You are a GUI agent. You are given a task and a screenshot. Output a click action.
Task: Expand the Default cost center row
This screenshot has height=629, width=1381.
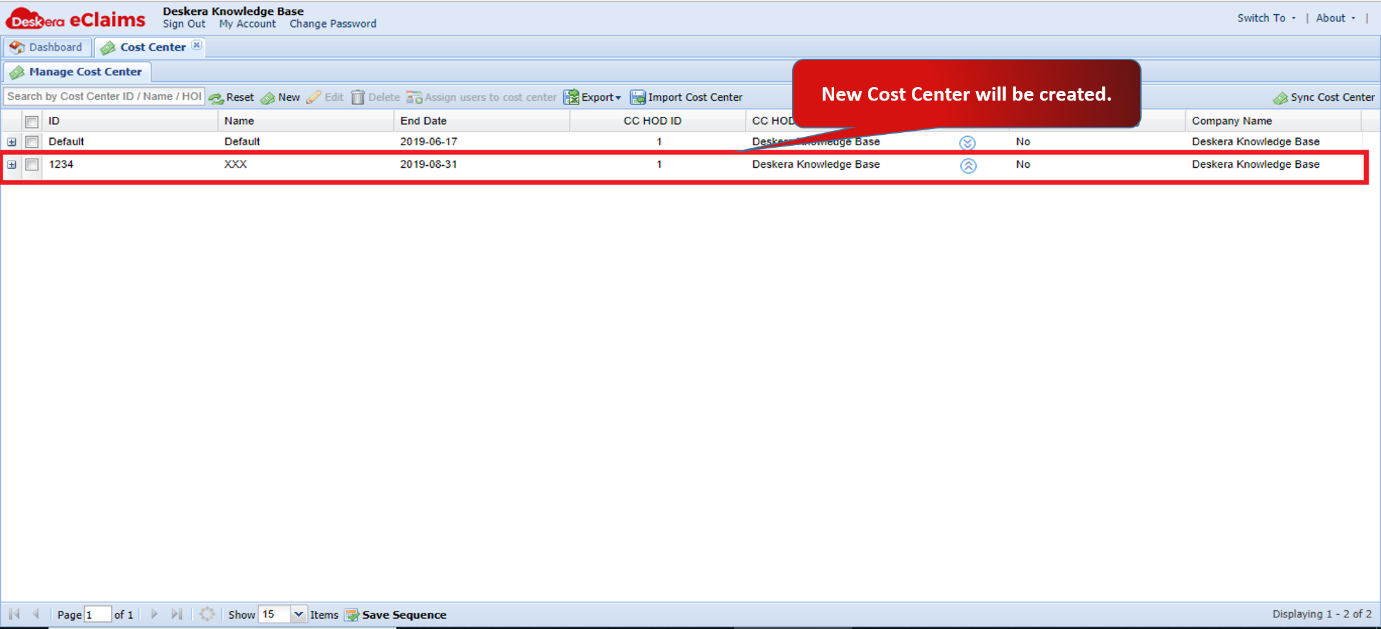[12, 142]
